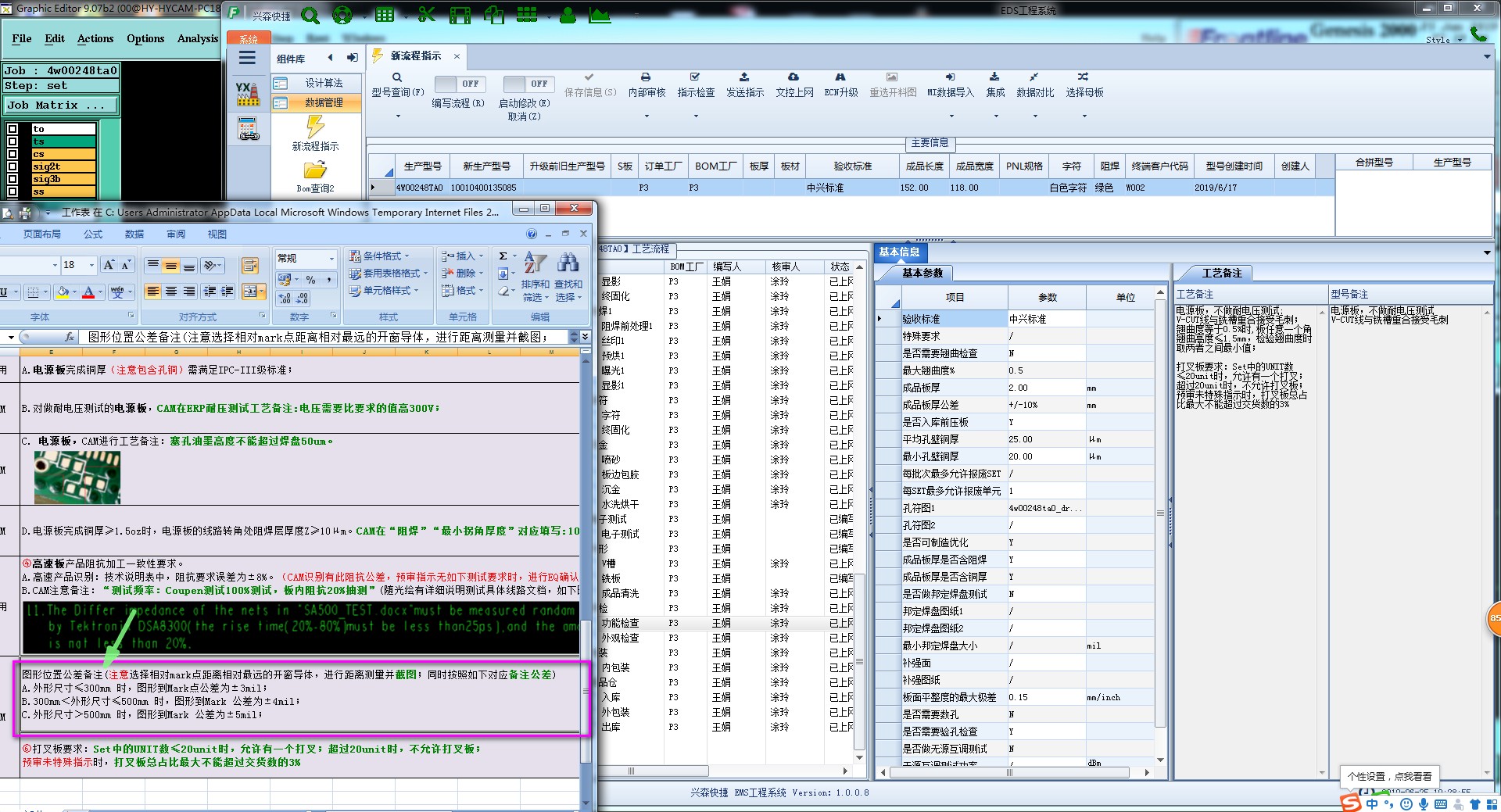Open the Options menu in Graphic Editor
The height and width of the screenshot is (812, 1501).
click(145, 38)
